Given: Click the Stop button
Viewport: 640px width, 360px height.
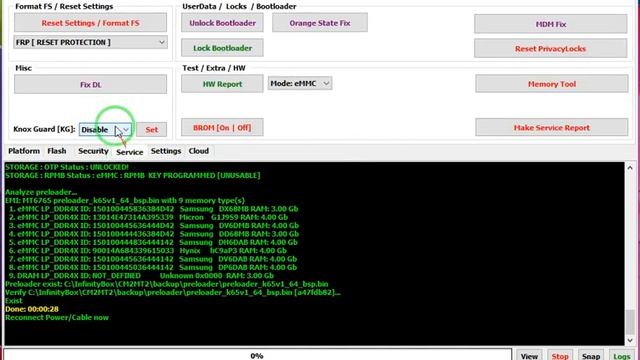Looking at the screenshot, I should [x=560, y=356].
